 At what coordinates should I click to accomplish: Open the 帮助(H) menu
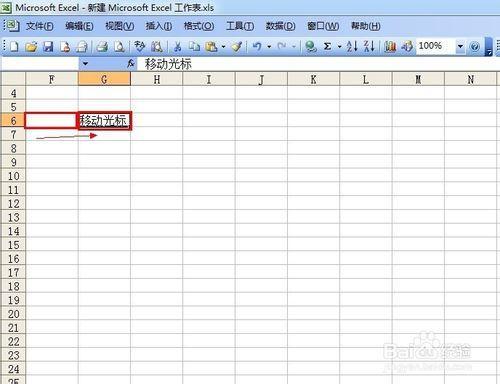pos(365,26)
